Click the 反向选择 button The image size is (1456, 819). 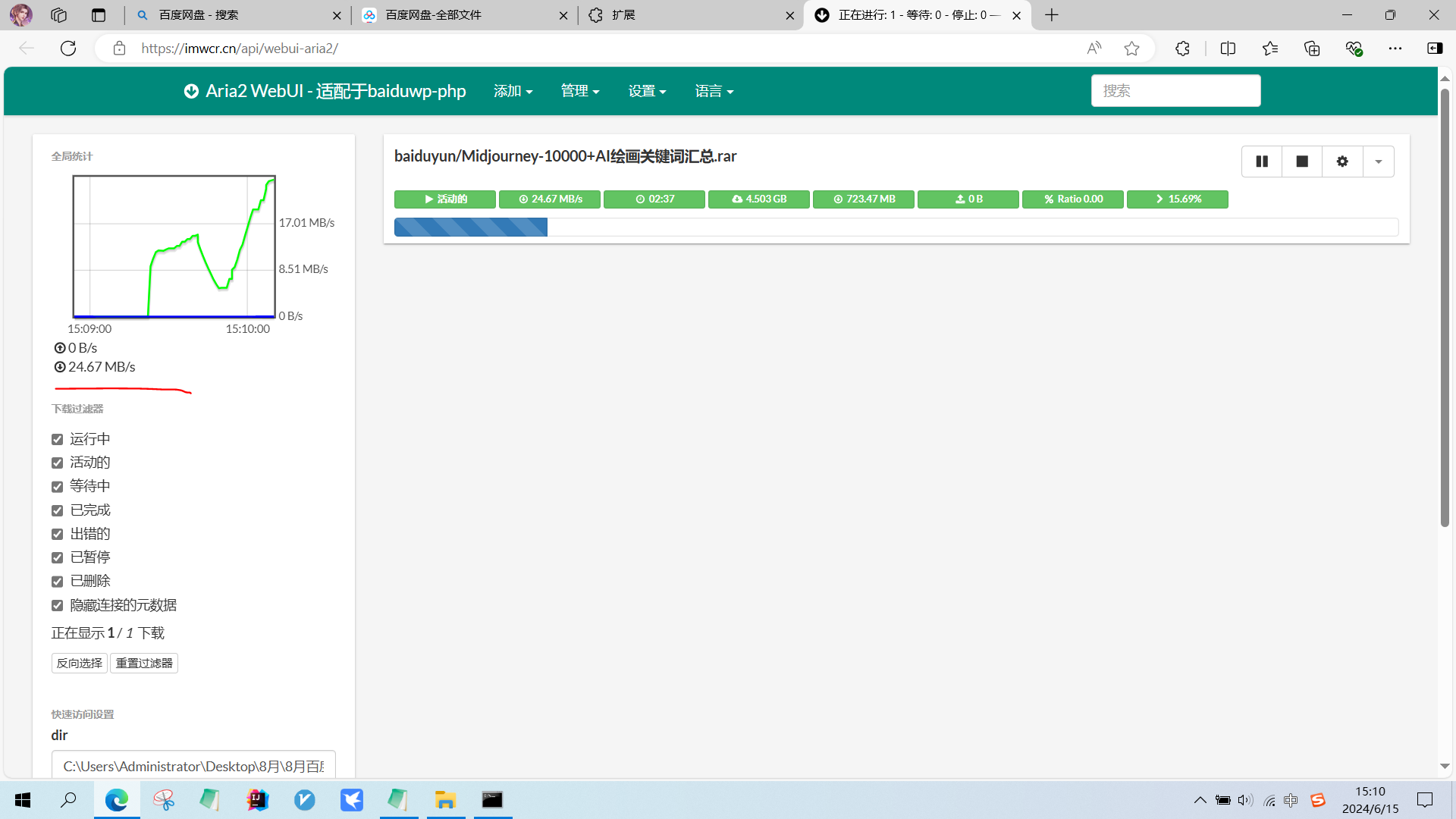(80, 663)
